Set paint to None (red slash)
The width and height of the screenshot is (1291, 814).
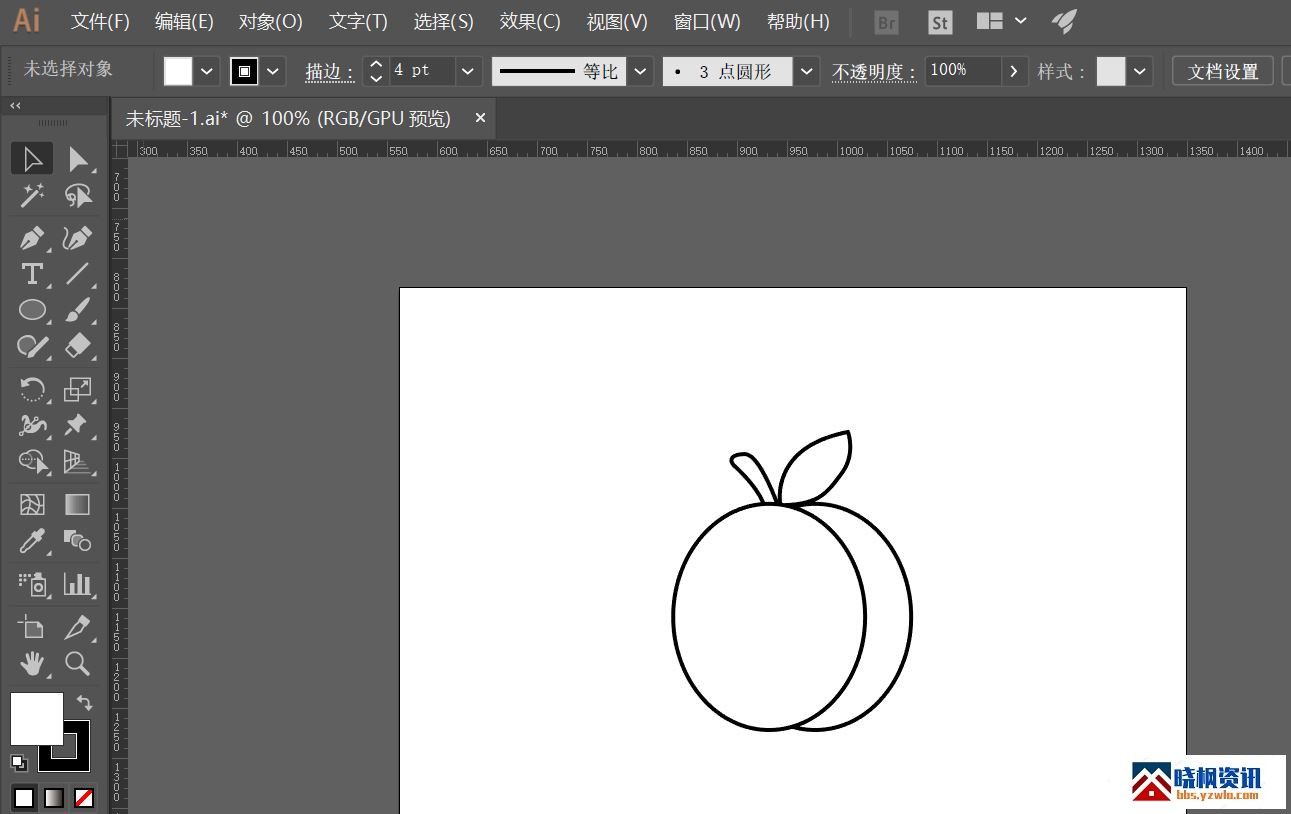pyautogui.click(x=85, y=798)
